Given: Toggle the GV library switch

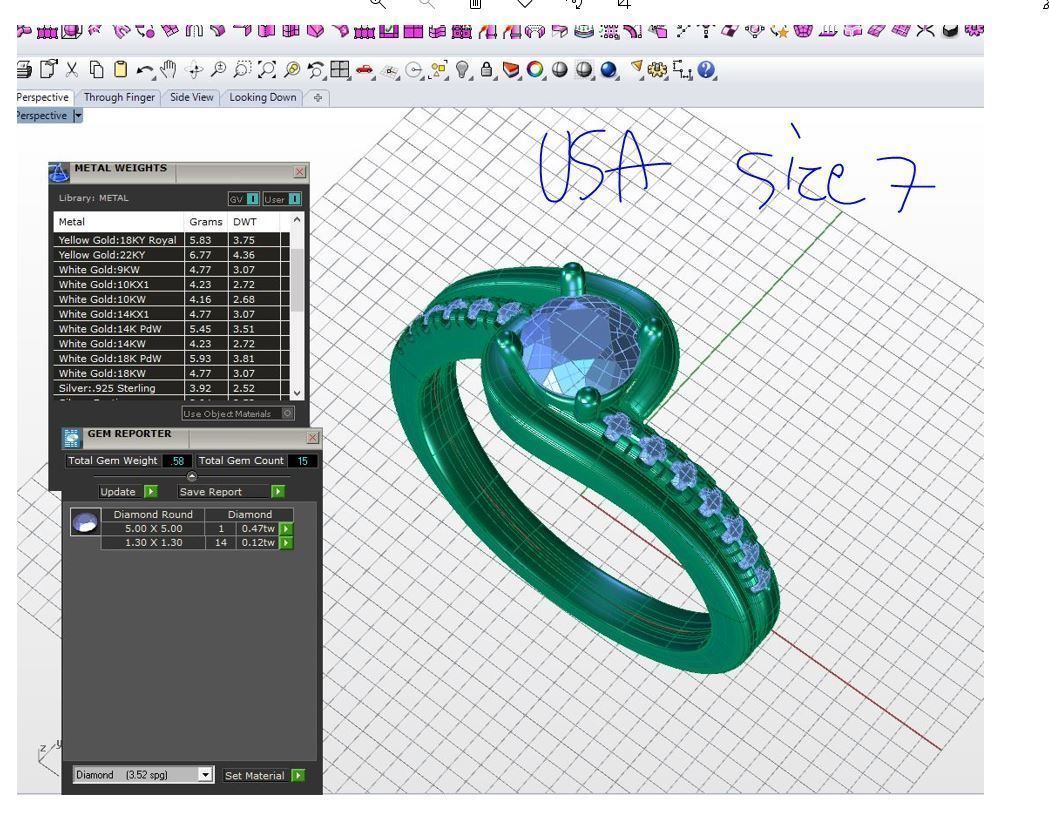Looking at the screenshot, I should point(244,199).
